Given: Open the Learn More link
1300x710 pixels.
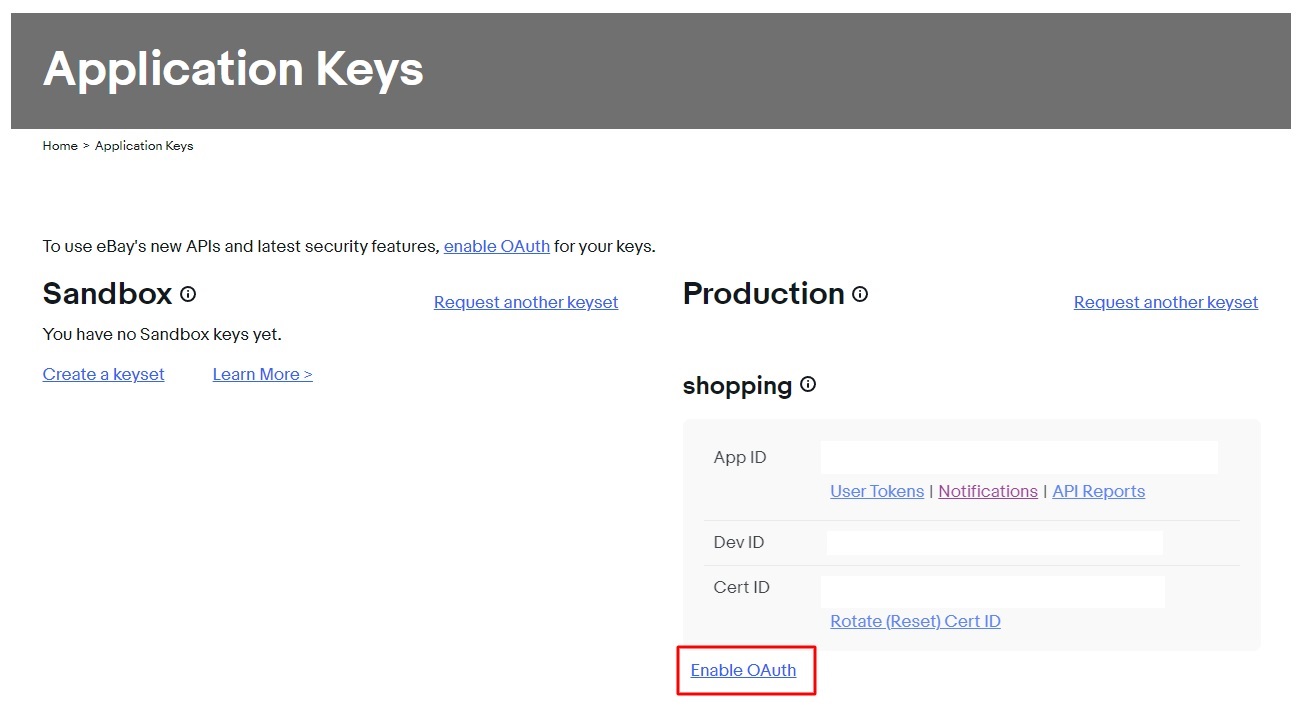Looking at the screenshot, I should [263, 374].
